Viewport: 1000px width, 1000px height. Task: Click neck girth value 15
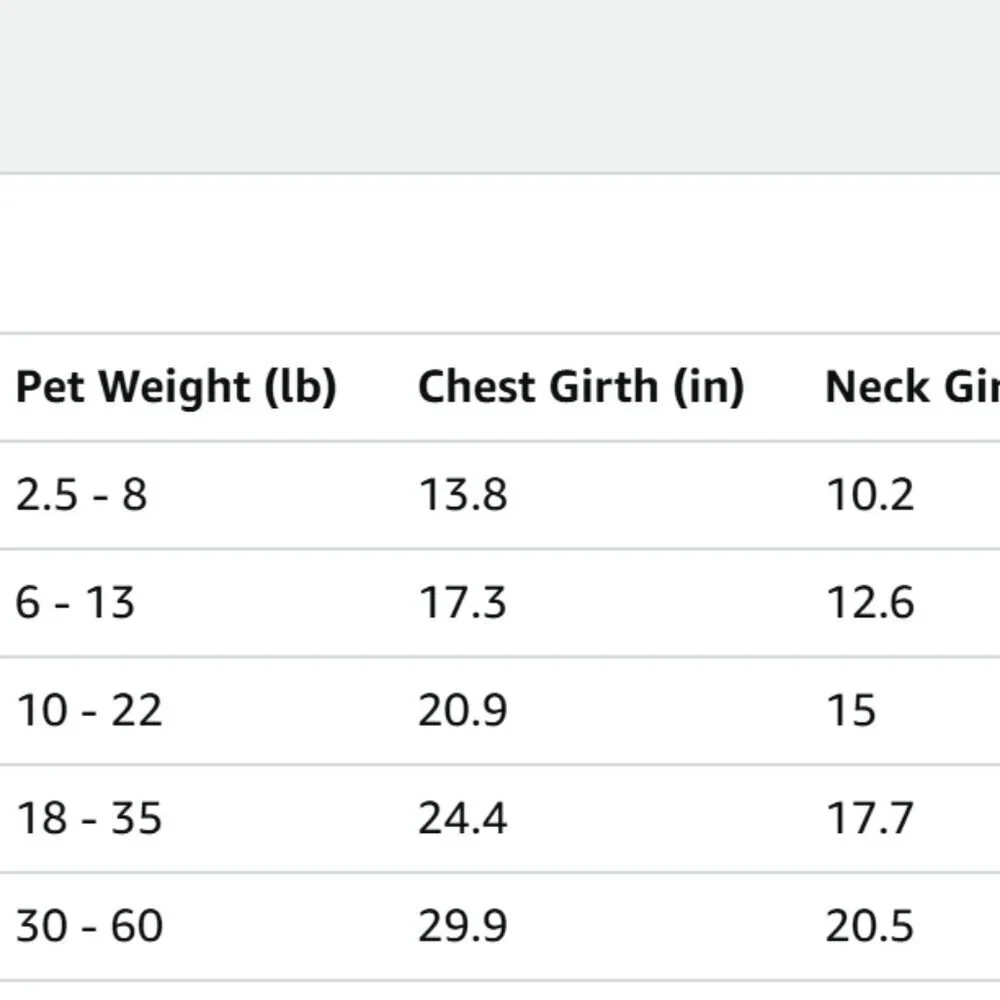[851, 710]
